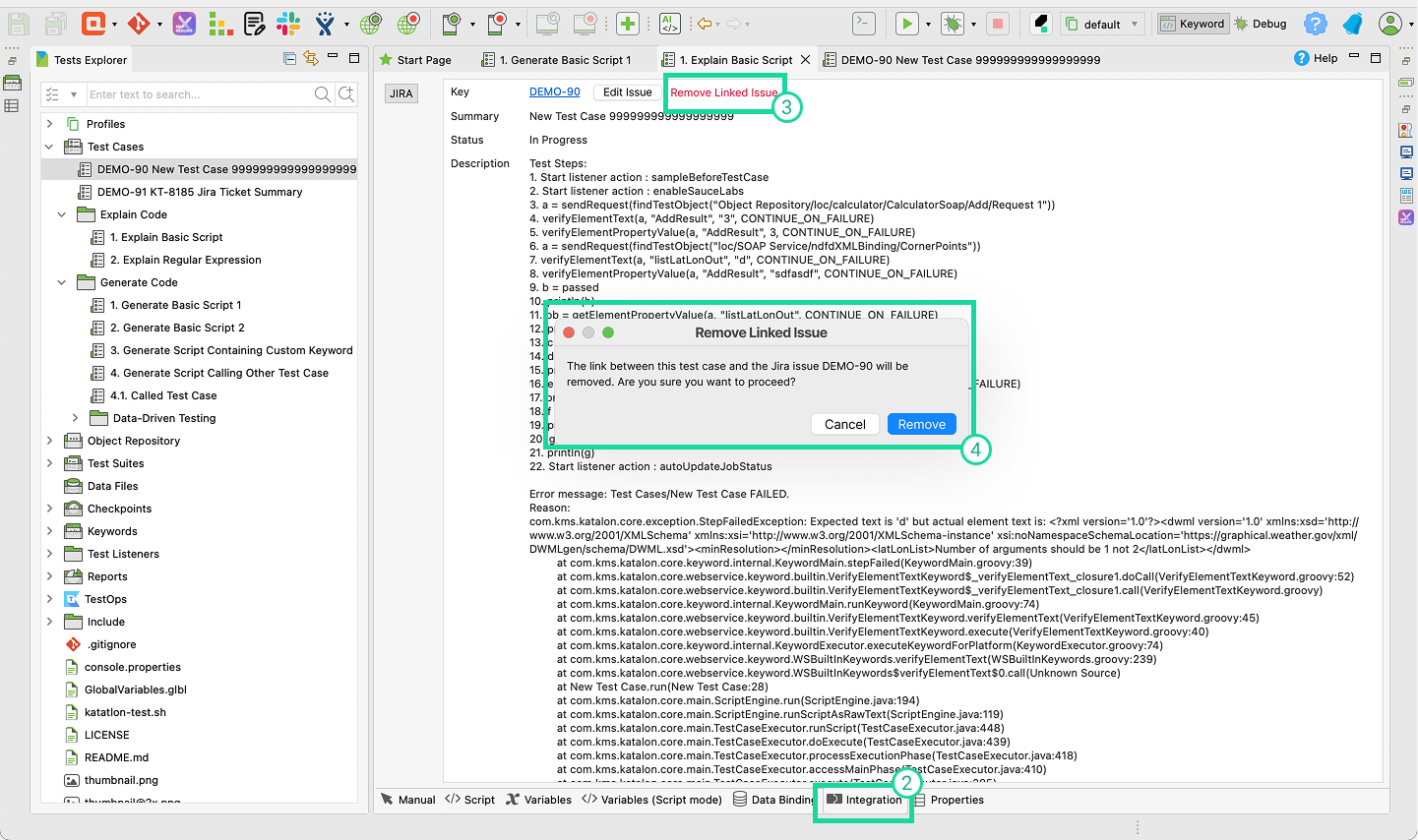Expand the Test Suites node
The height and width of the screenshot is (840, 1418).
[x=50, y=463]
